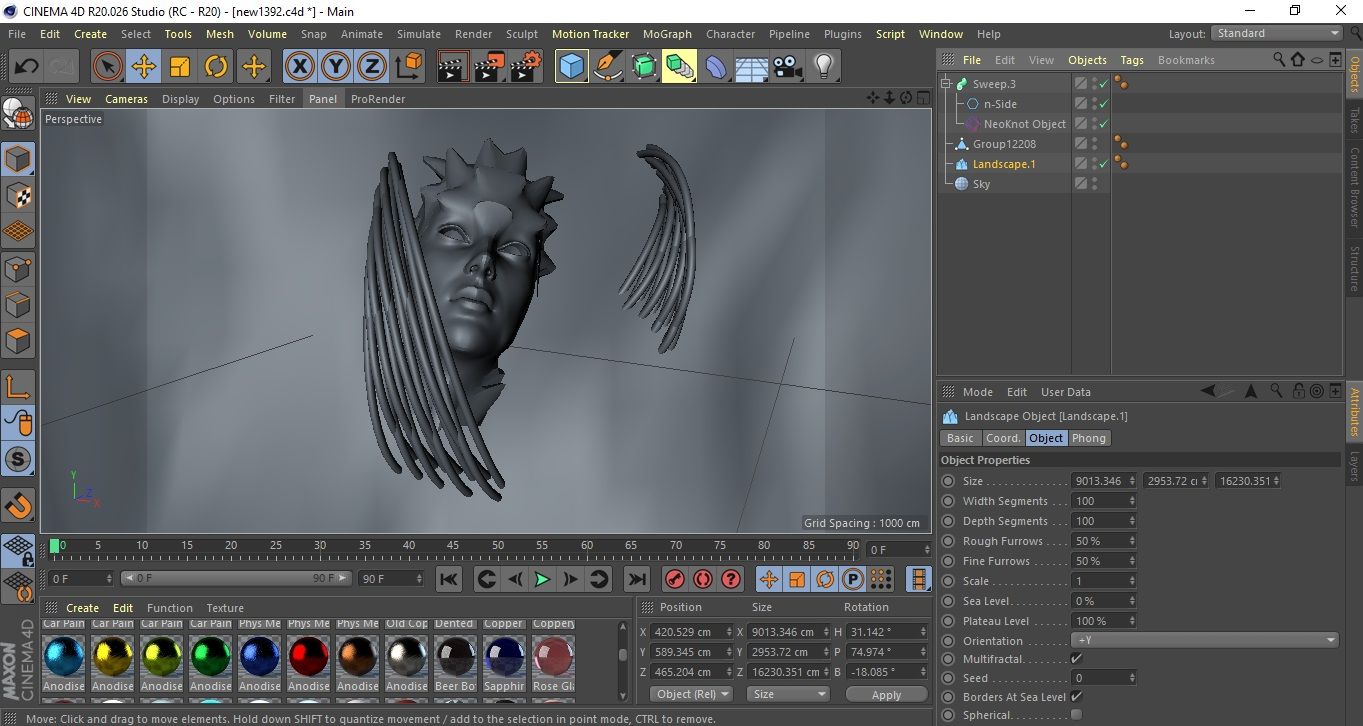Select the Sapphire material swatch
Image resolution: width=1363 pixels, height=726 pixels.
[x=505, y=656]
